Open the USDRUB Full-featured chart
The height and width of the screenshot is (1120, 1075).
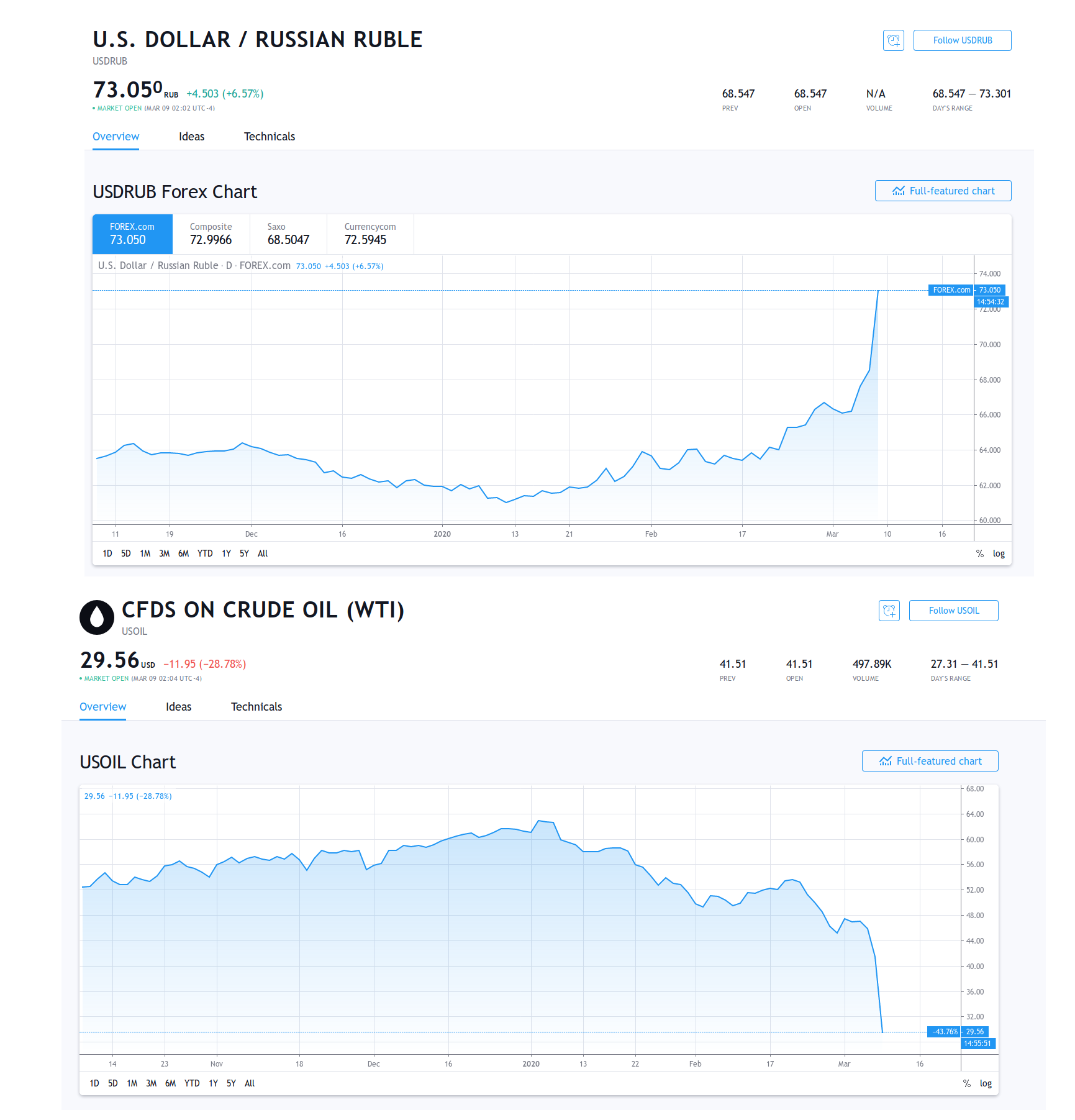(943, 191)
